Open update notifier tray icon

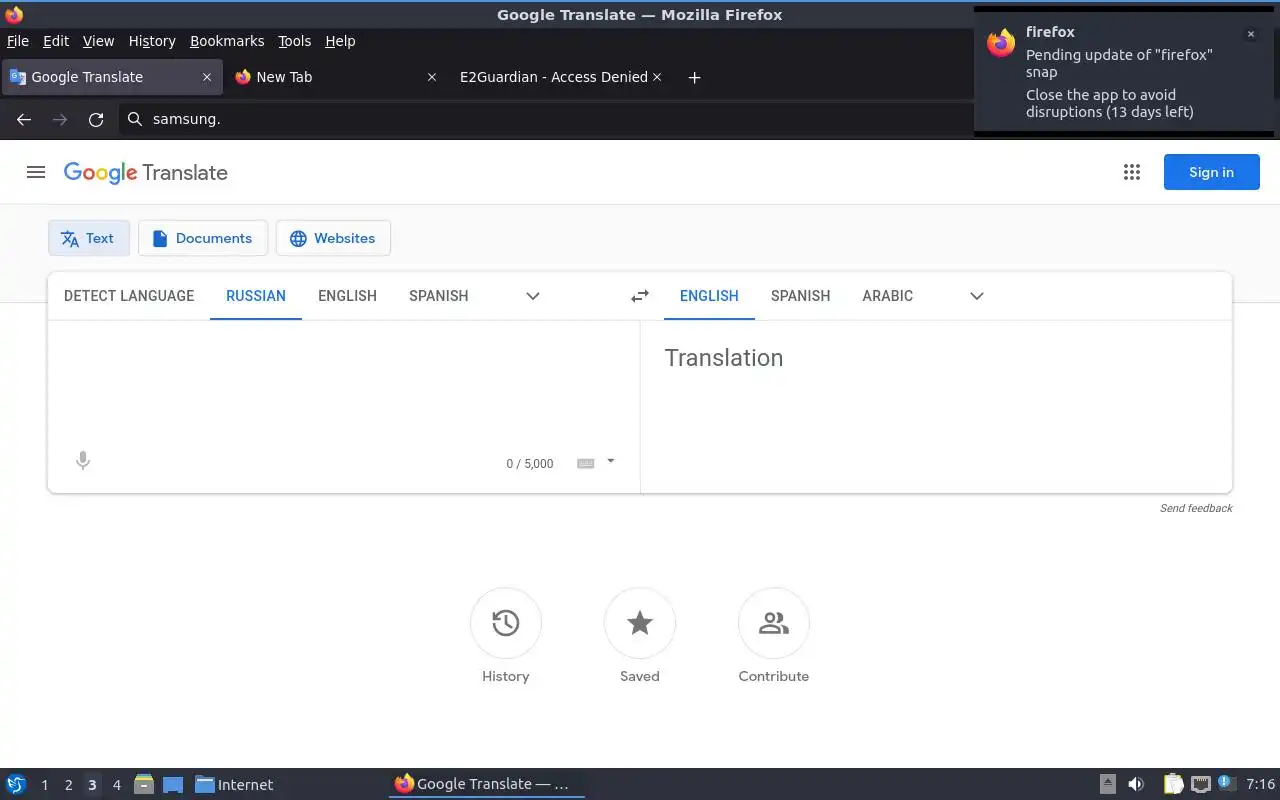1227,783
